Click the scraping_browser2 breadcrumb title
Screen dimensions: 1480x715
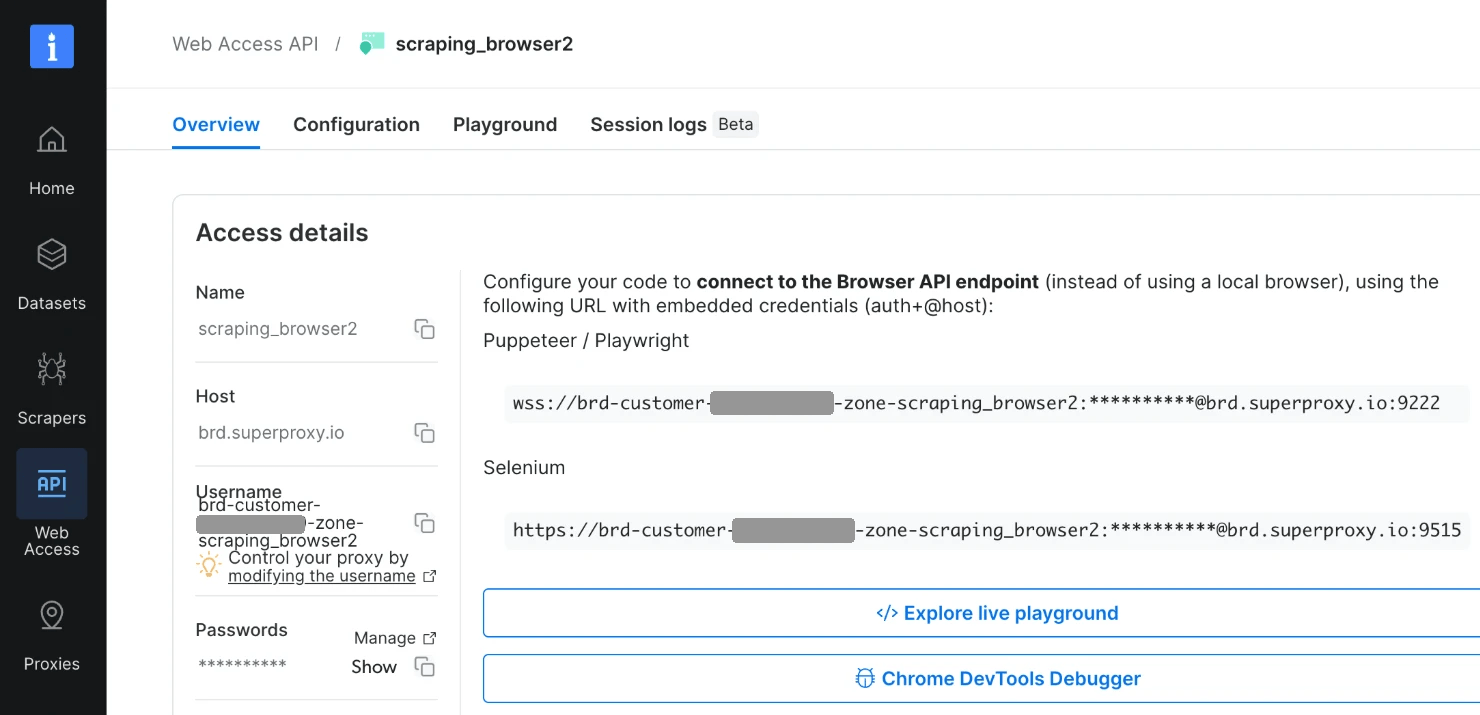point(484,44)
